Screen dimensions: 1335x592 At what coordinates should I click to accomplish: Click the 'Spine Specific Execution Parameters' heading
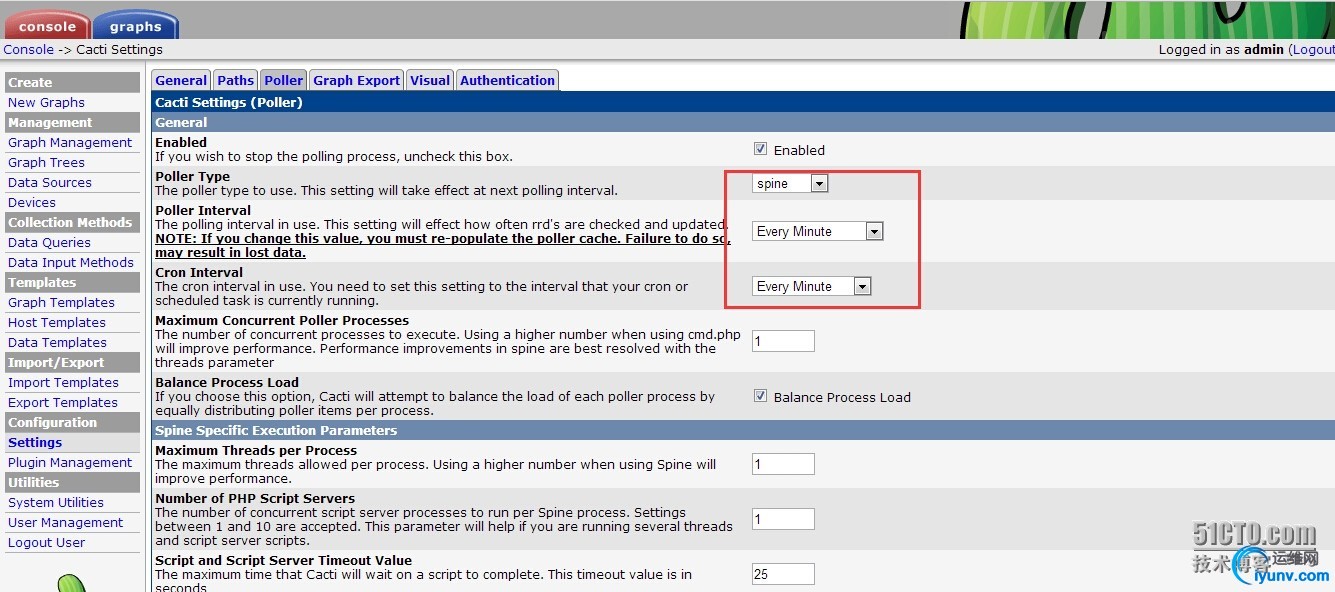point(276,430)
